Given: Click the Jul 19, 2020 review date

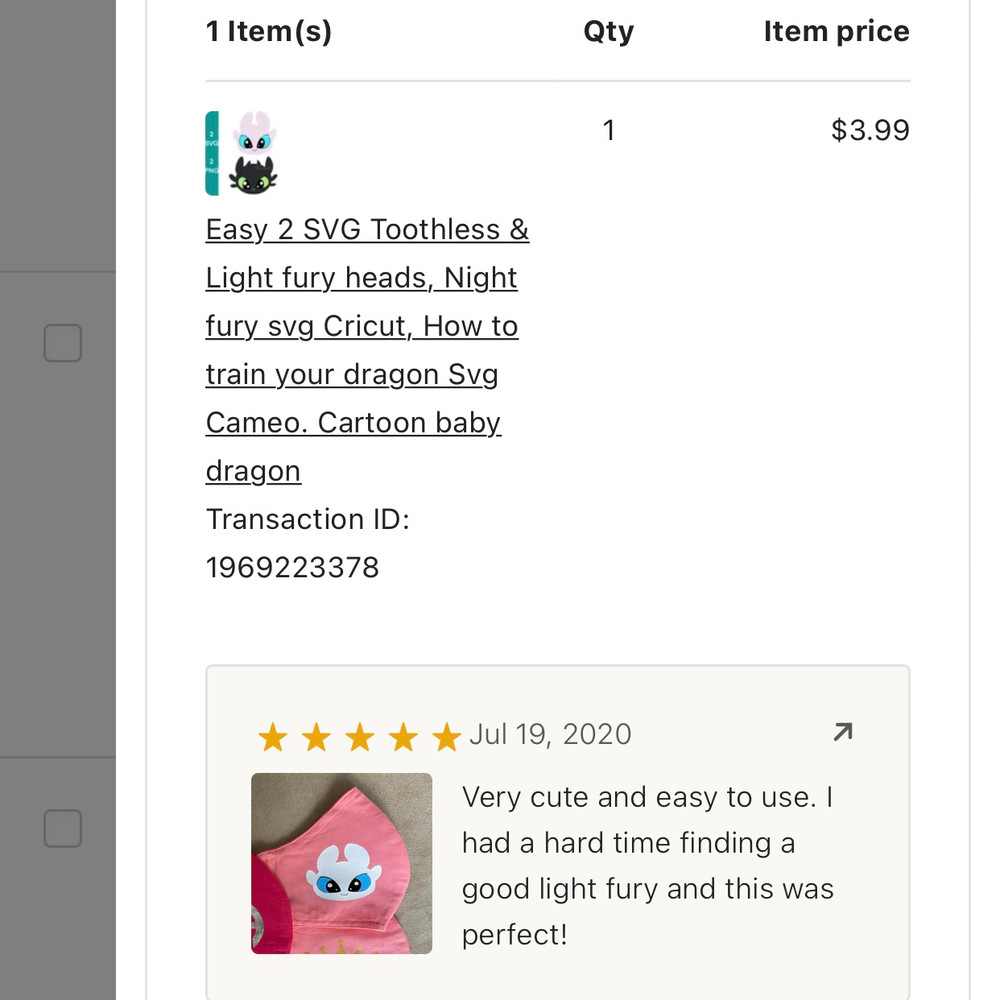Looking at the screenshot, I should tap(550, 734).
